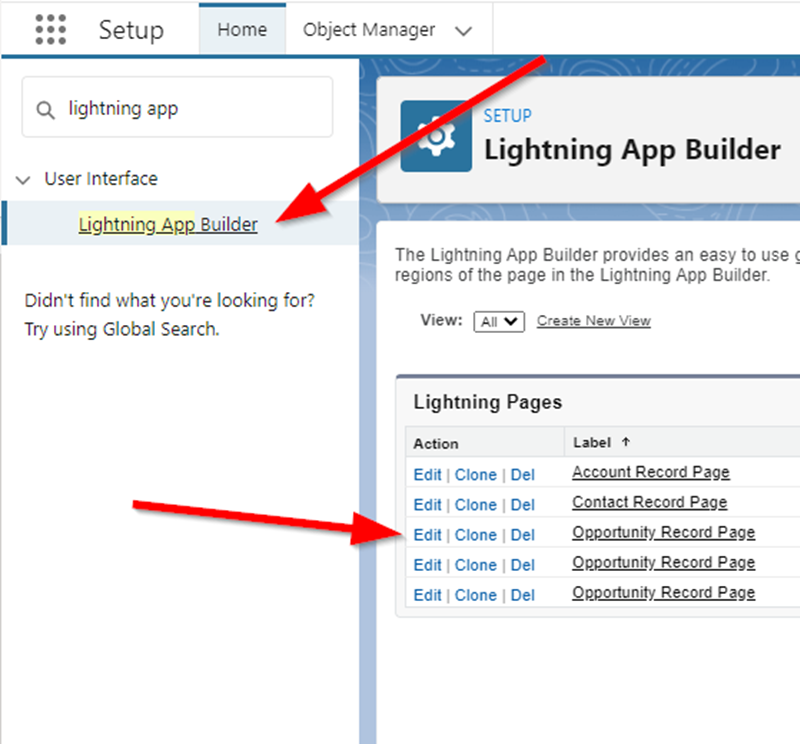Screen dimensions: 800x744
Task: Click the Action column header
Action: tap(436, 443)
